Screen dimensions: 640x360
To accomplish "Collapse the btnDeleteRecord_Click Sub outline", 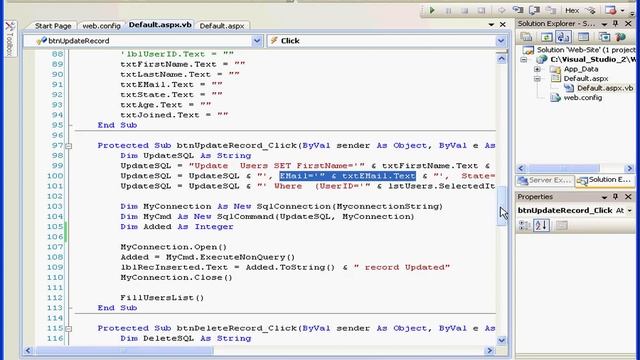I will 69,329.
